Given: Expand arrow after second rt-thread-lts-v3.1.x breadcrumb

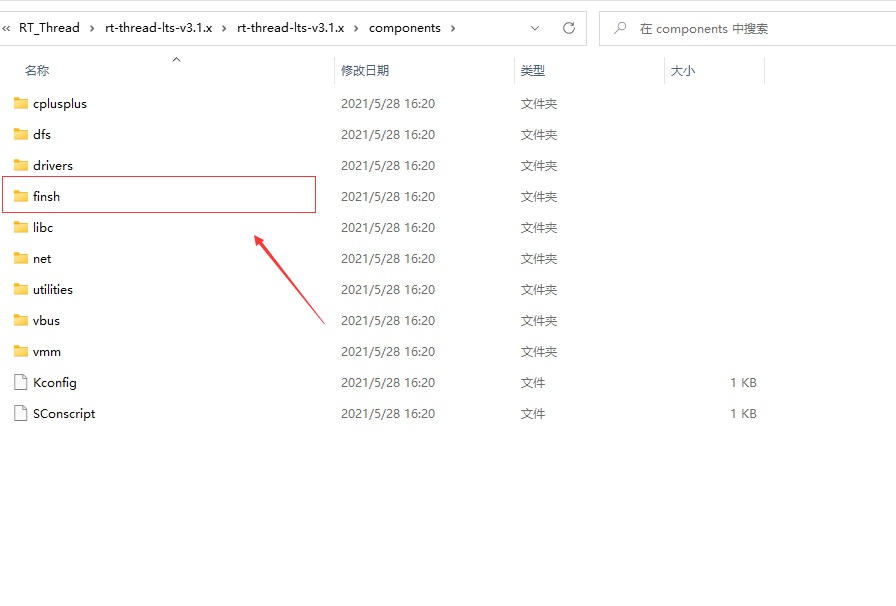Looking at the screenshot, I should [356, 28].
